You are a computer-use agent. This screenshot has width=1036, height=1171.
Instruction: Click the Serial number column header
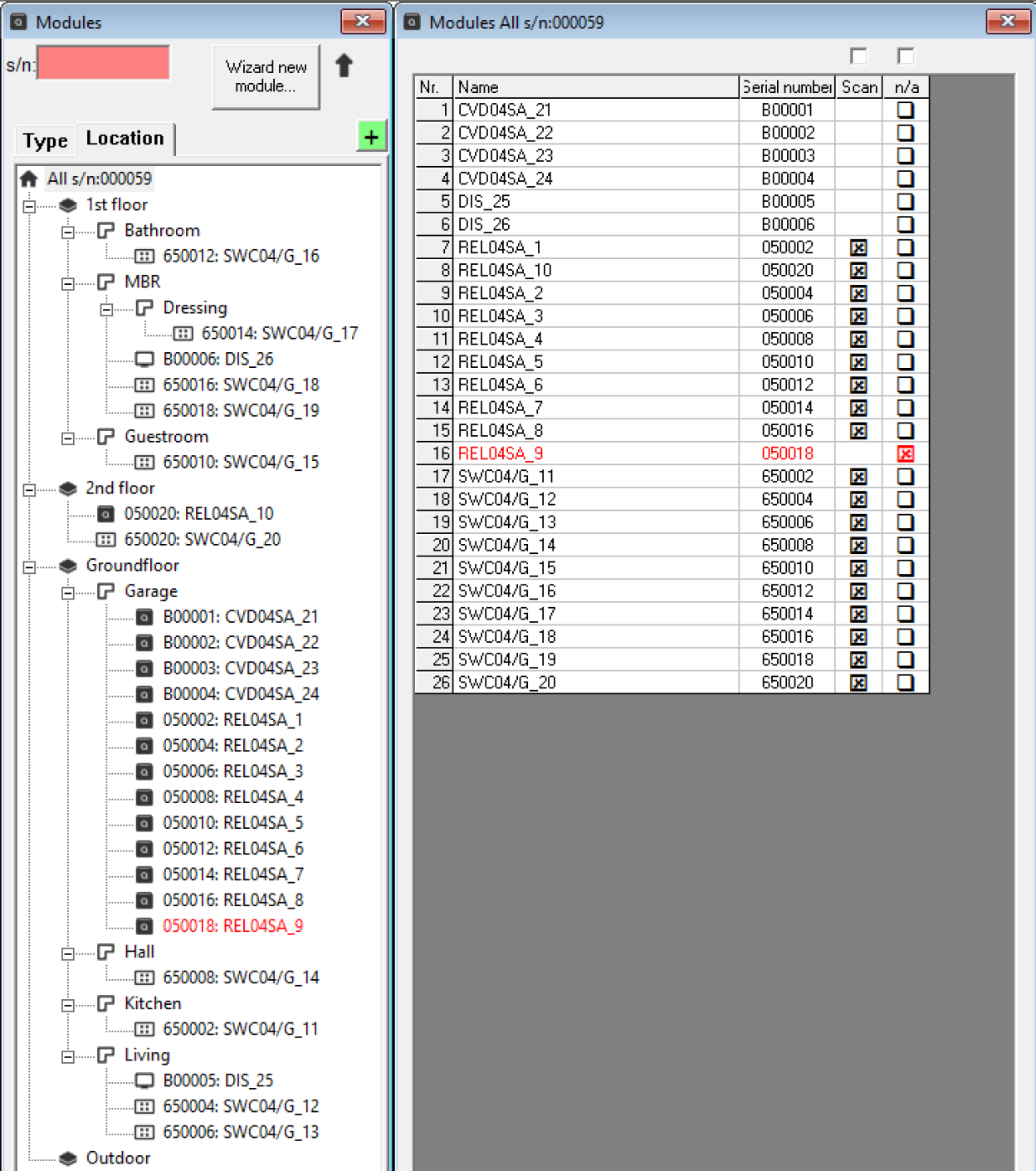(x=787, y=87)
